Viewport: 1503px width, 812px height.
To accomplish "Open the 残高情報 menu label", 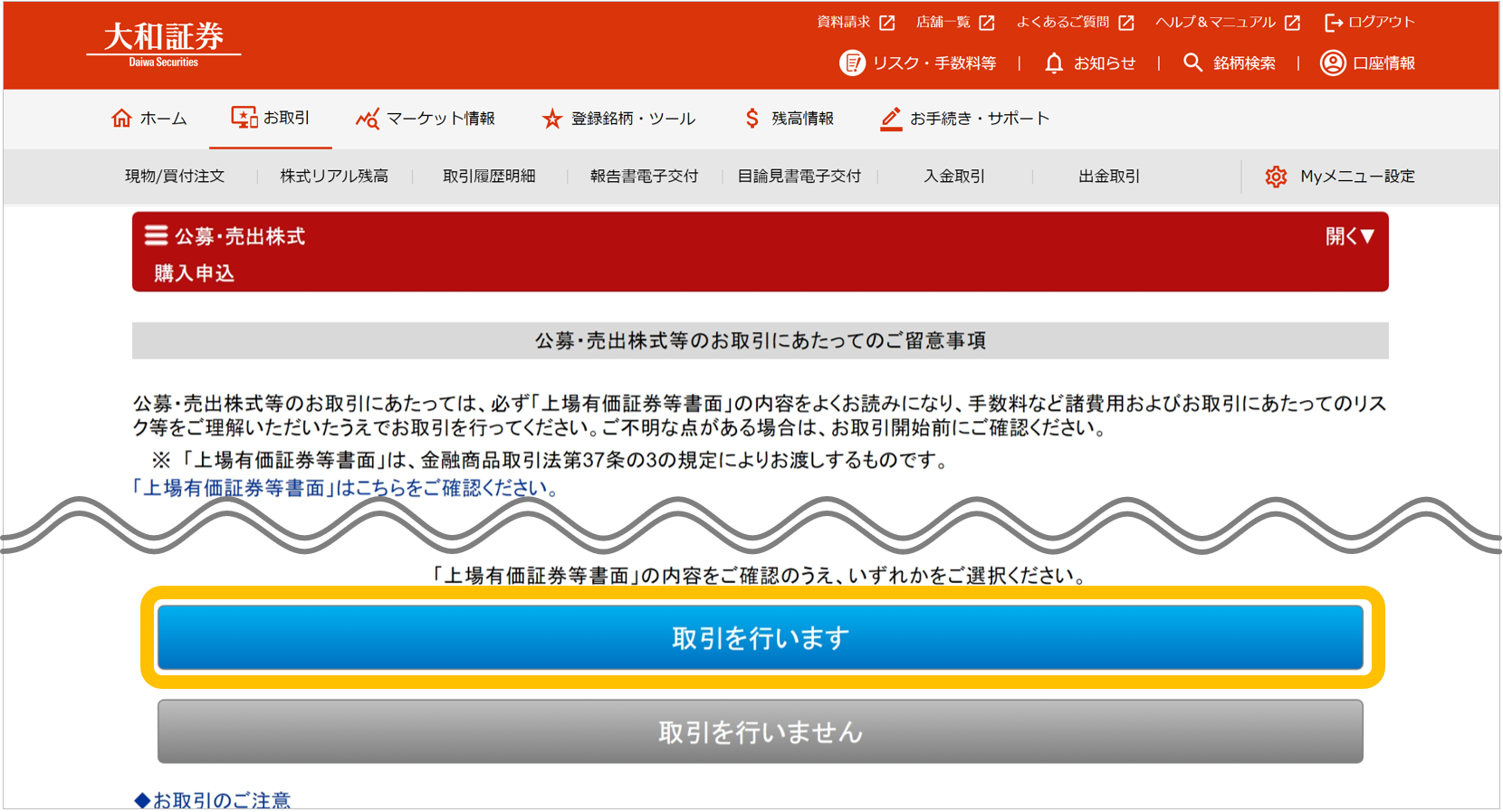I will coord(803,119).
